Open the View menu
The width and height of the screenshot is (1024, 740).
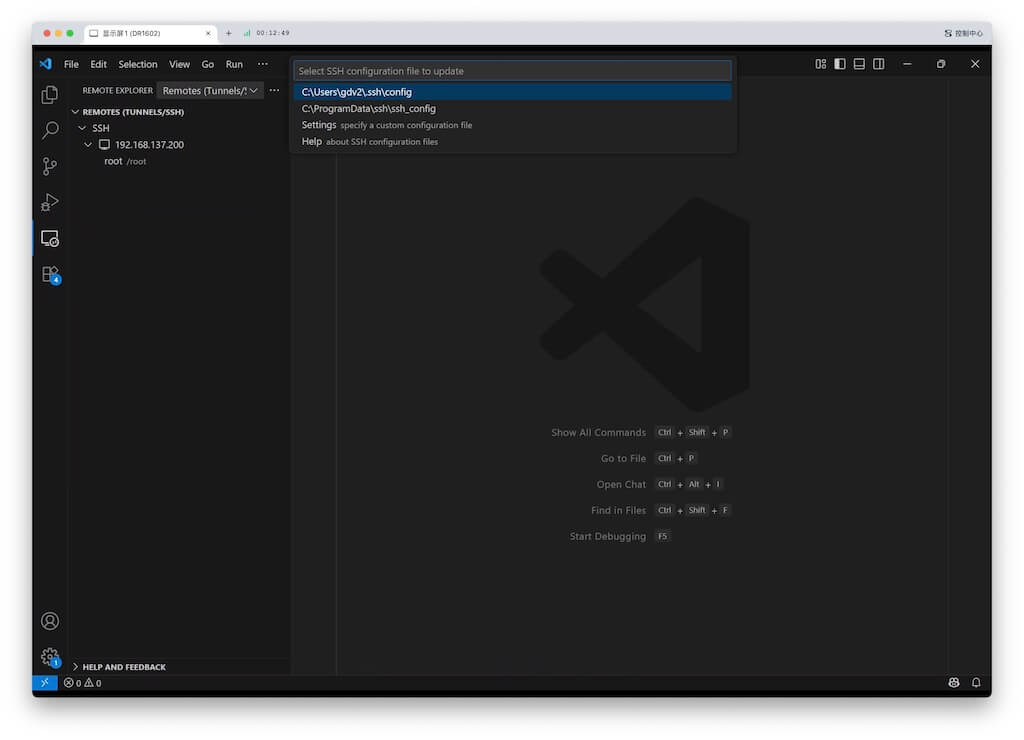(x=179, y=64)
